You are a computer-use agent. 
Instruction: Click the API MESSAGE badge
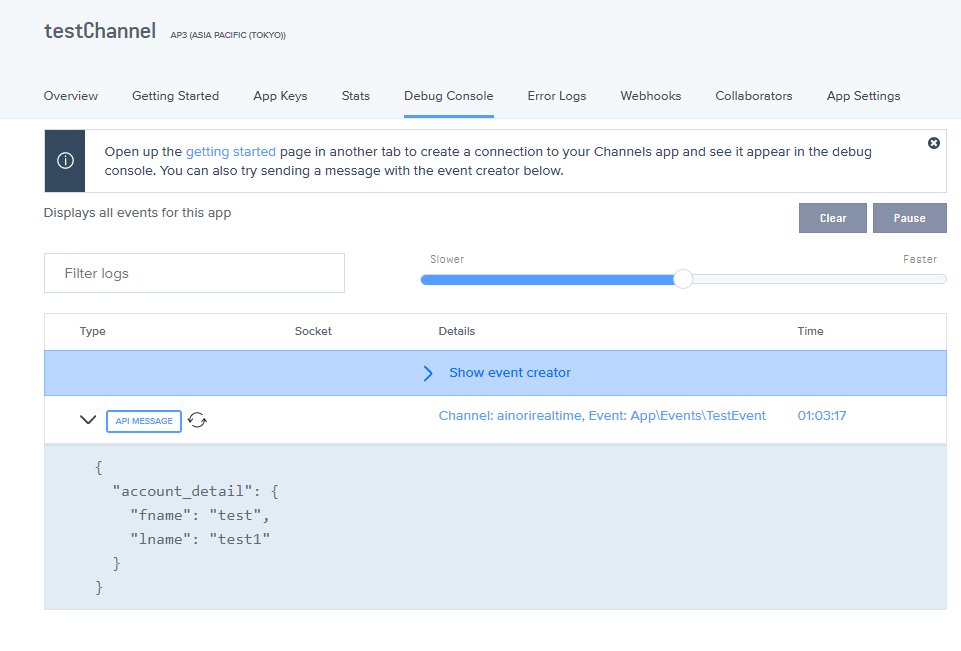[144, 421]
